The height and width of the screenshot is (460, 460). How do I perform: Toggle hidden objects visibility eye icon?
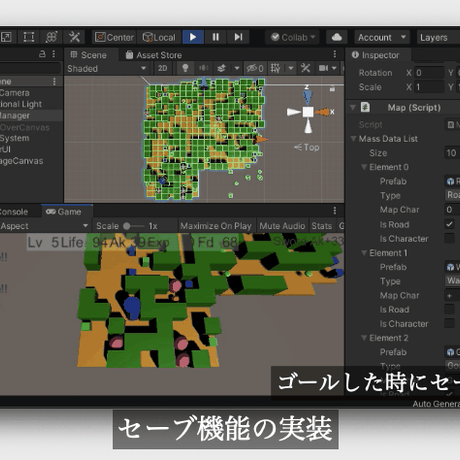(x=255, y=68)
